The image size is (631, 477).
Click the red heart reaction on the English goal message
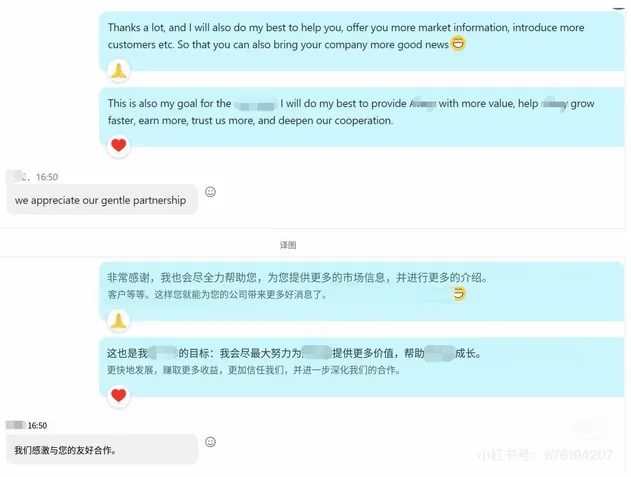point(119,145)
